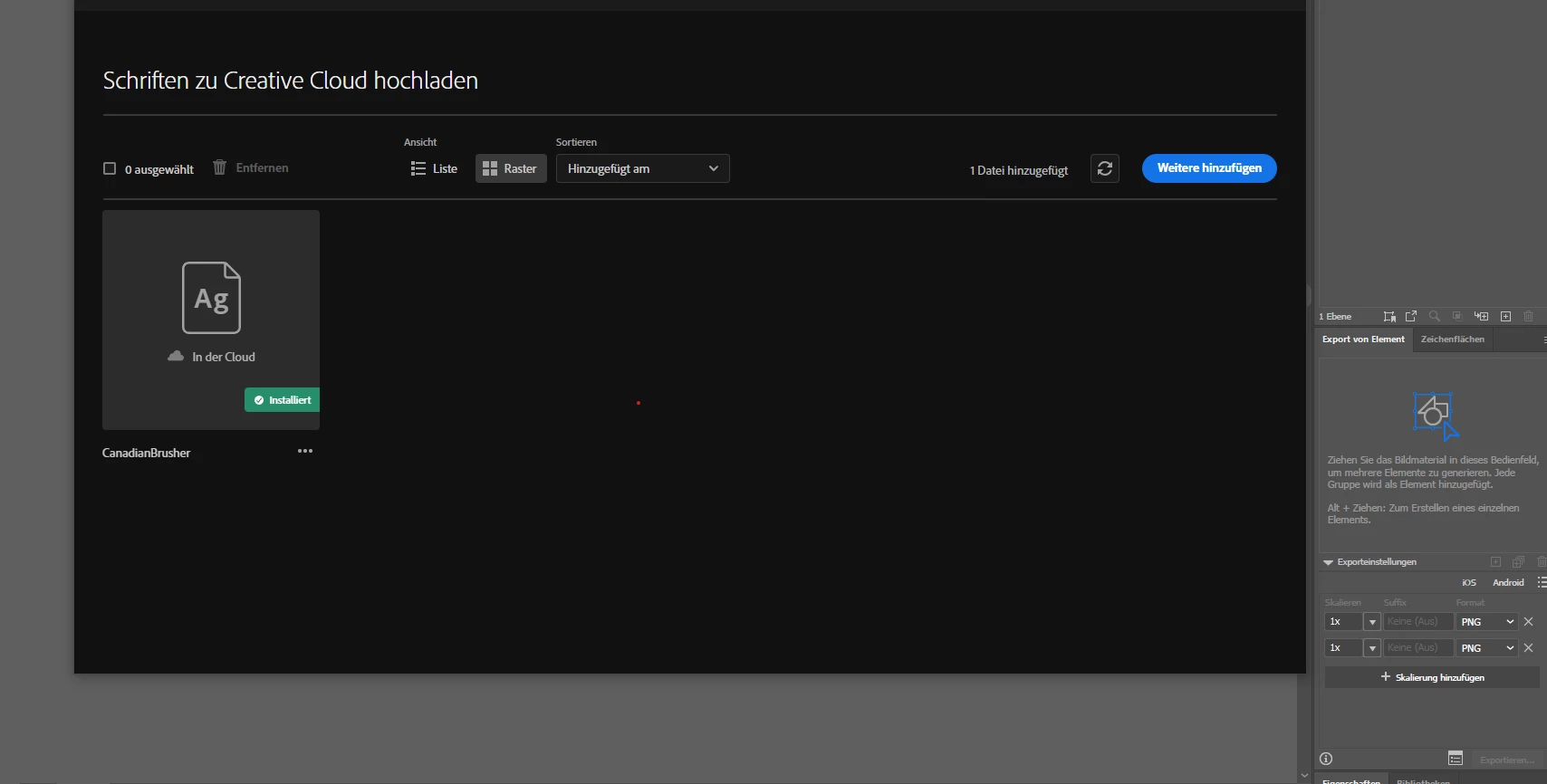The width and height of the screenshot is (1547, 784).
Task: Click the Weitere hinzufügen button
Action: tap(1209, 168)
